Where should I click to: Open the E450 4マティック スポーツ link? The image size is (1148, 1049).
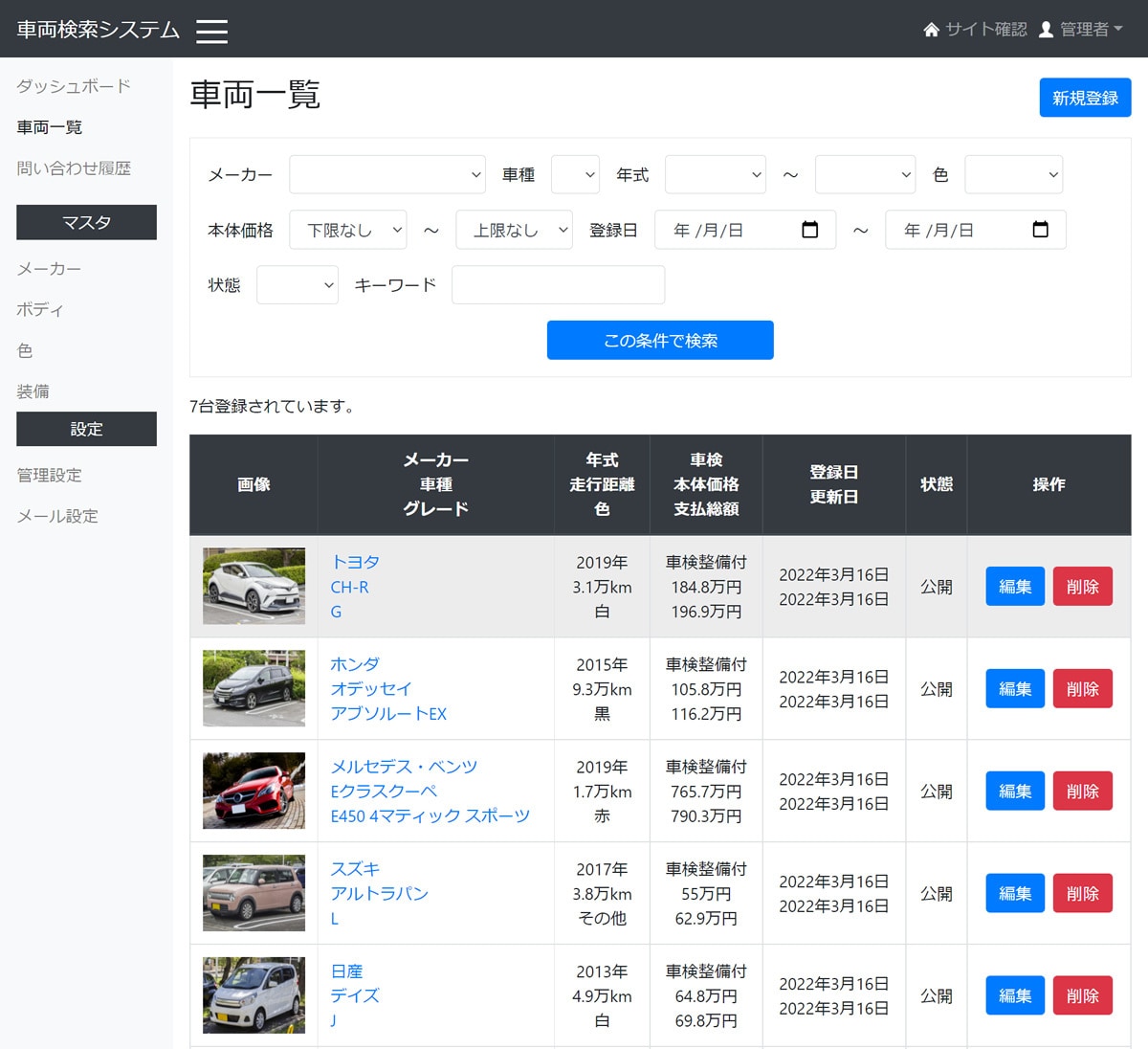point(430,816)
